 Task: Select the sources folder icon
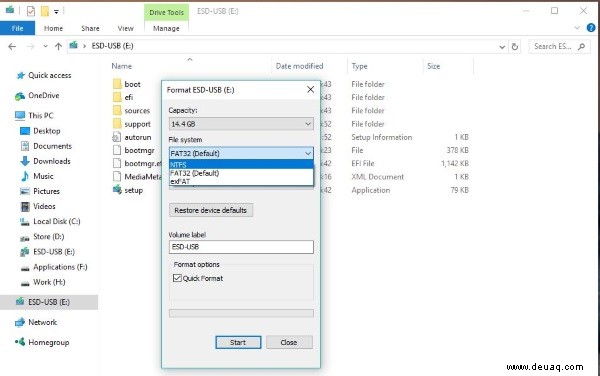[x=117, y=111]
